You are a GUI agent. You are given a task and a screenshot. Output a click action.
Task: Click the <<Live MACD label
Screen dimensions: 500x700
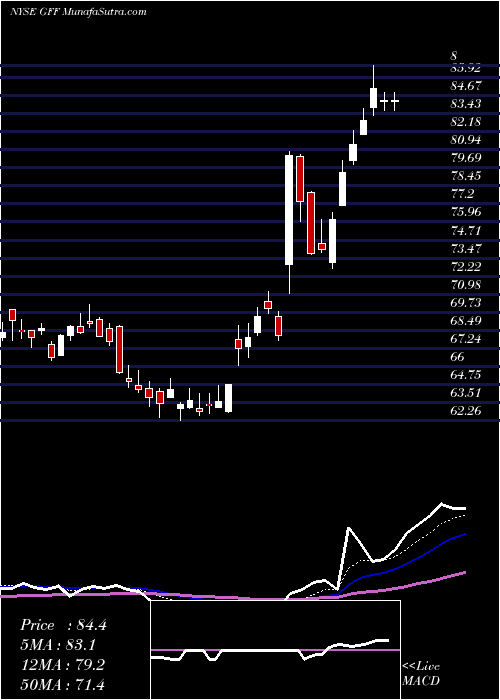click(421, 674)
